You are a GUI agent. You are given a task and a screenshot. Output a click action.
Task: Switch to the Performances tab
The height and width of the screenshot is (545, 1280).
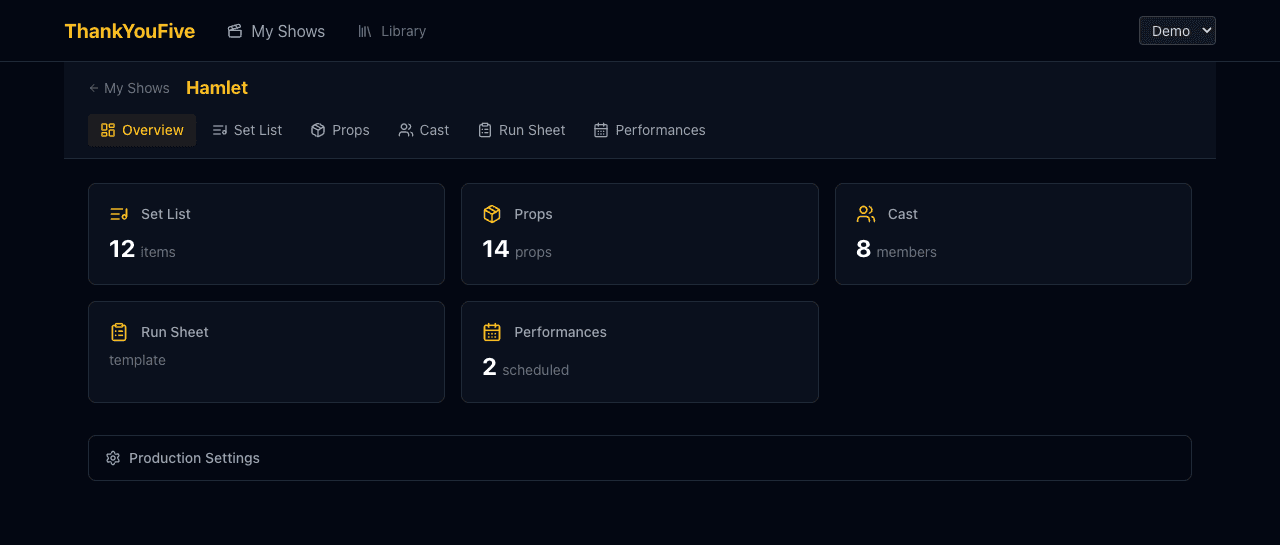click(650, 130)
